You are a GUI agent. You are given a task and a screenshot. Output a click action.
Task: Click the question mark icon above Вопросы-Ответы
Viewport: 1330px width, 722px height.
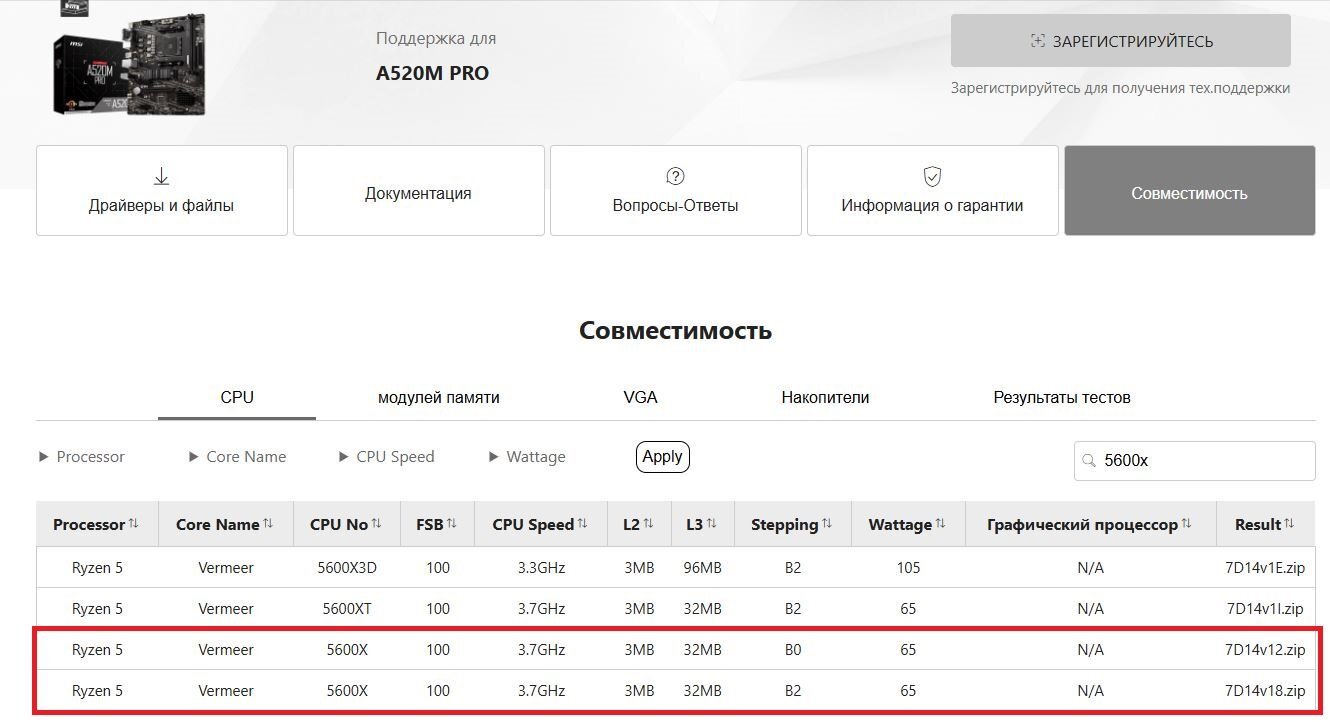point(675,177)
